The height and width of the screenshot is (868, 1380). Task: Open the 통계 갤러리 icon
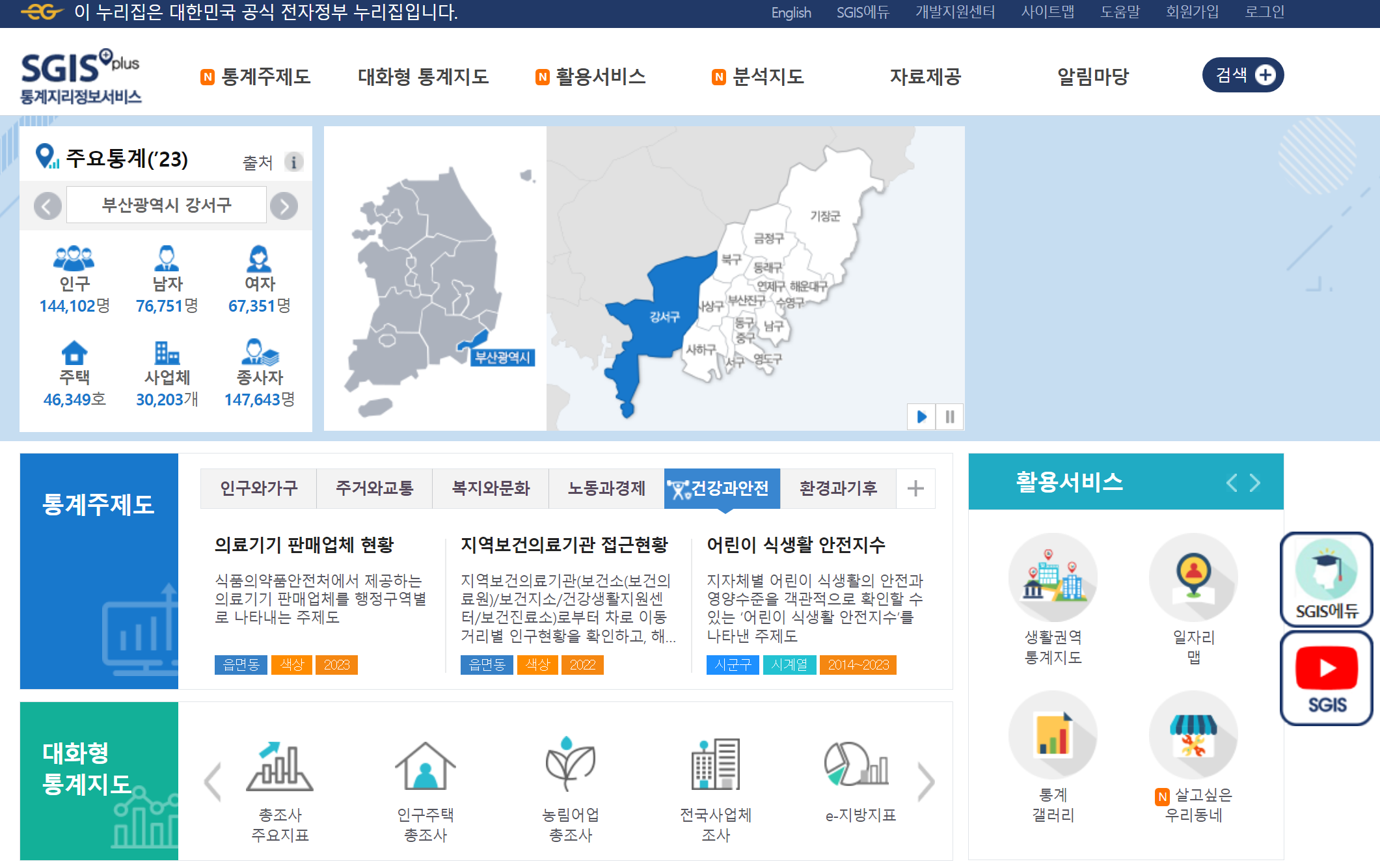coord(1052,735)
